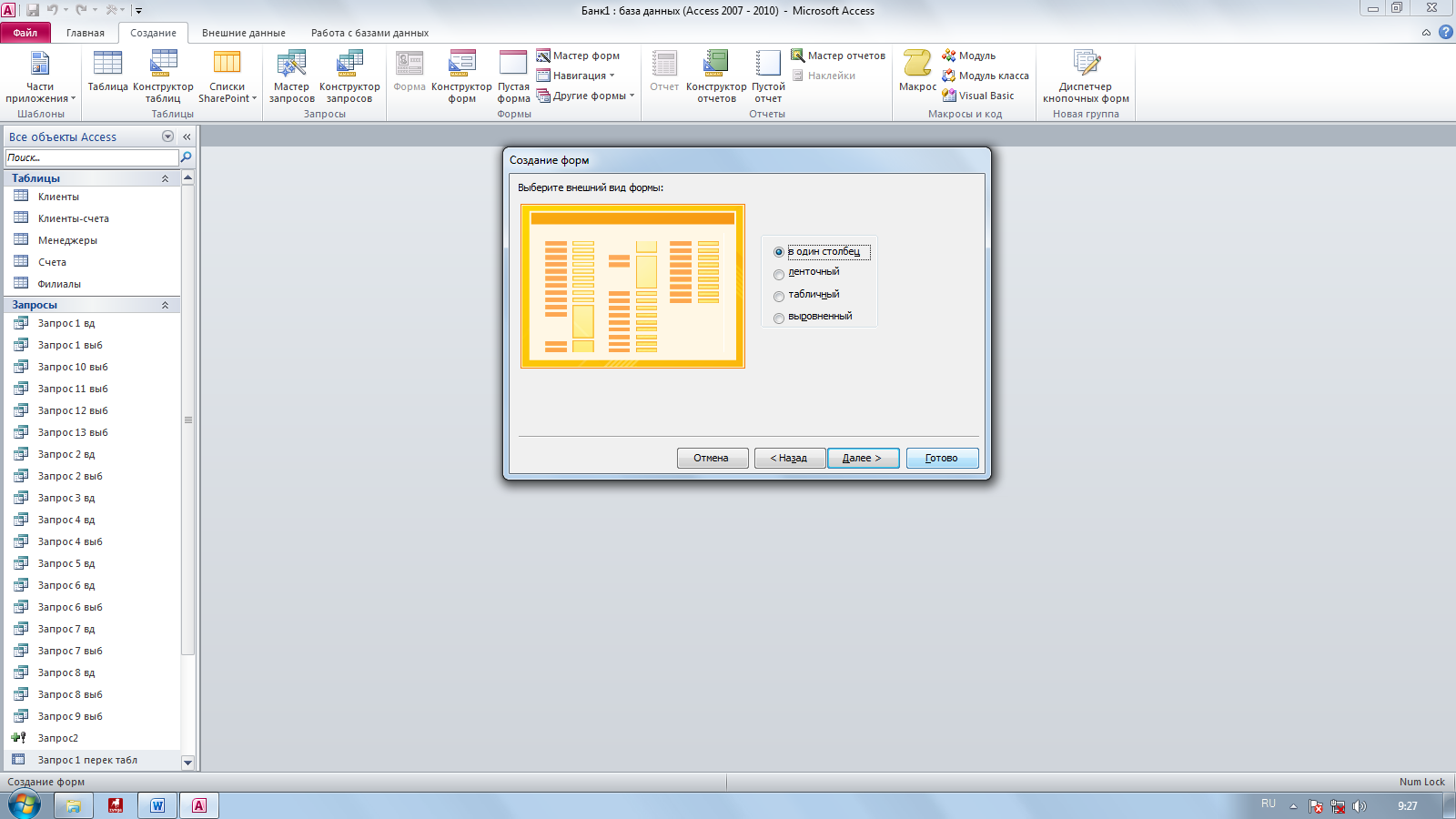Click the Table icon in the ribbon

(x=107, y=71)
